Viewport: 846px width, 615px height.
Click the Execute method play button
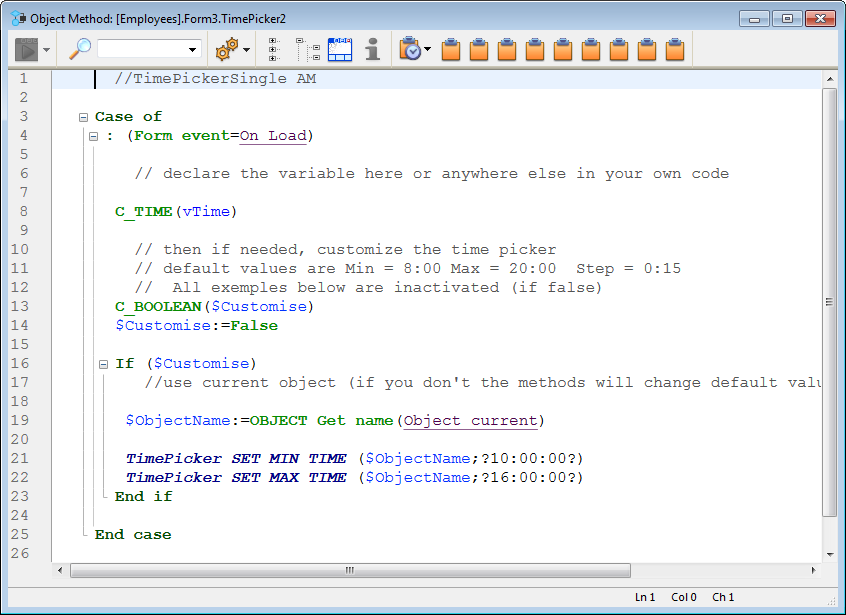coord(27,49)
